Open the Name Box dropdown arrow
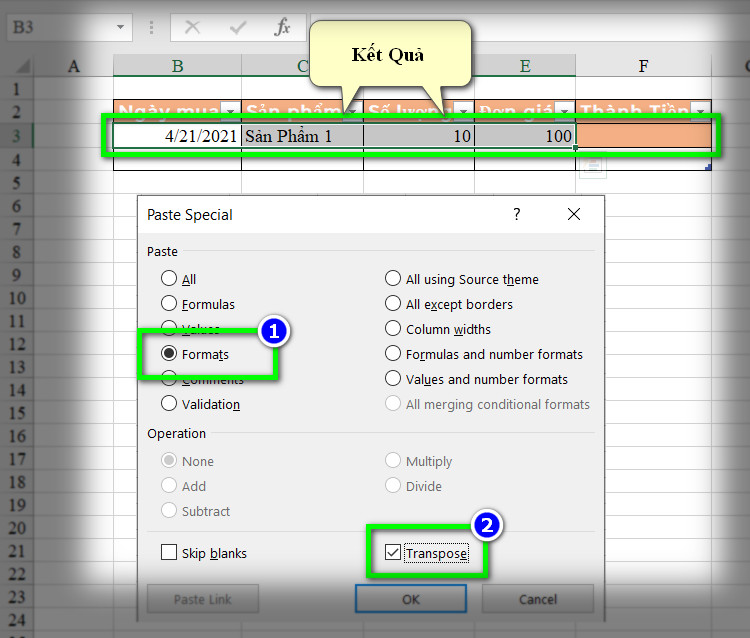This screenshot has height=638, width=750. pyautogui.click(x=121, y=27)
